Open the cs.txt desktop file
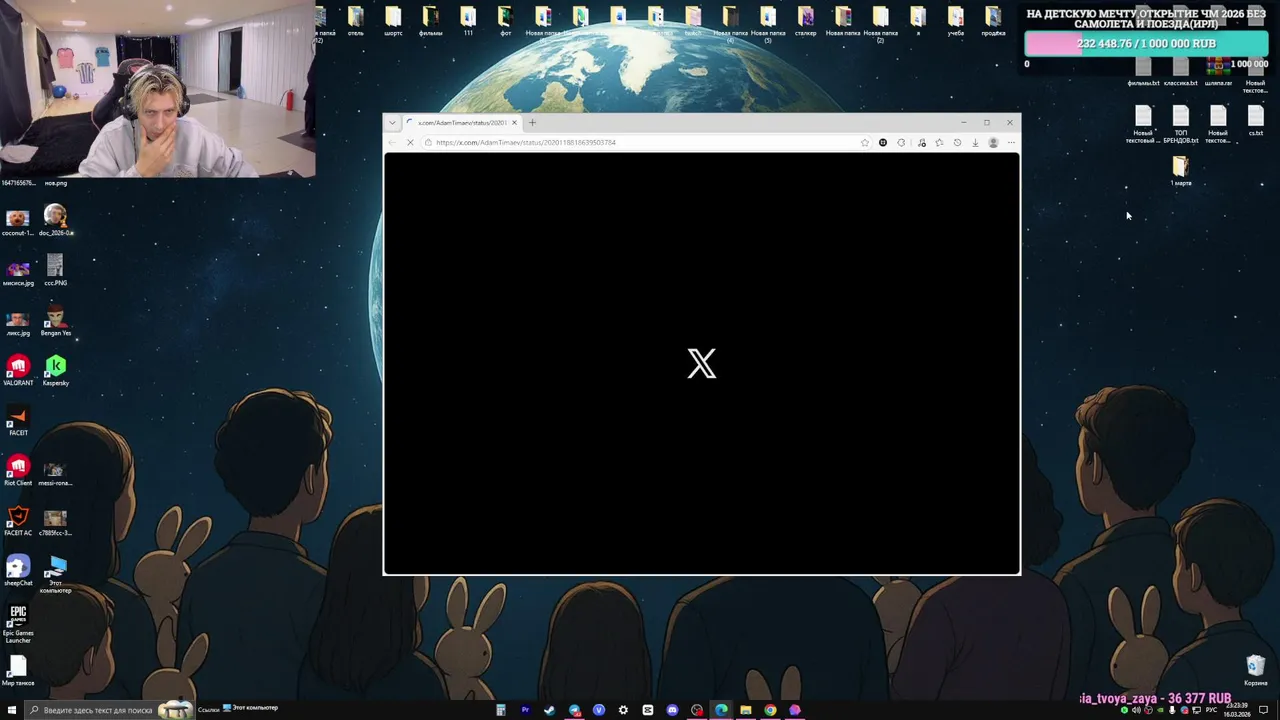 click(x=1256, y=121)
